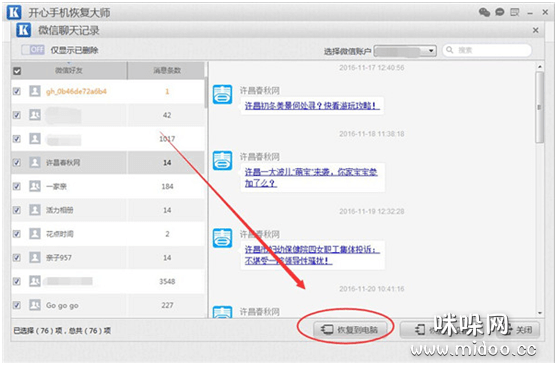
Task: Click the search input field
Action: click(x=487, y=50)
